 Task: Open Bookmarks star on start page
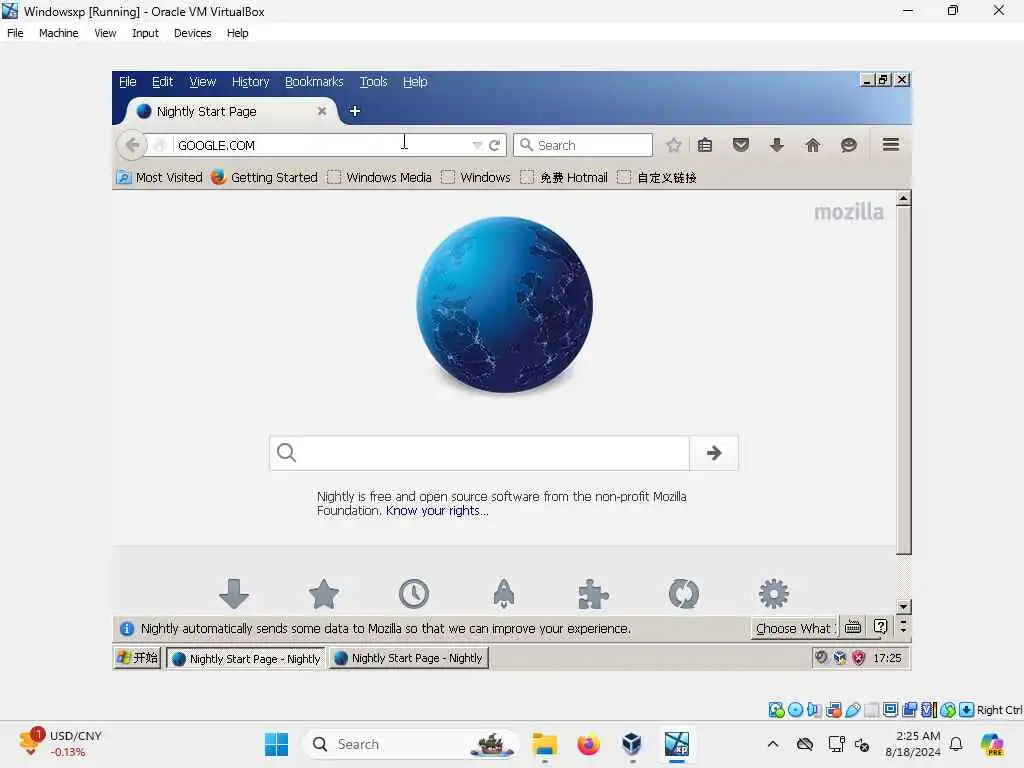tap(323, 594)
